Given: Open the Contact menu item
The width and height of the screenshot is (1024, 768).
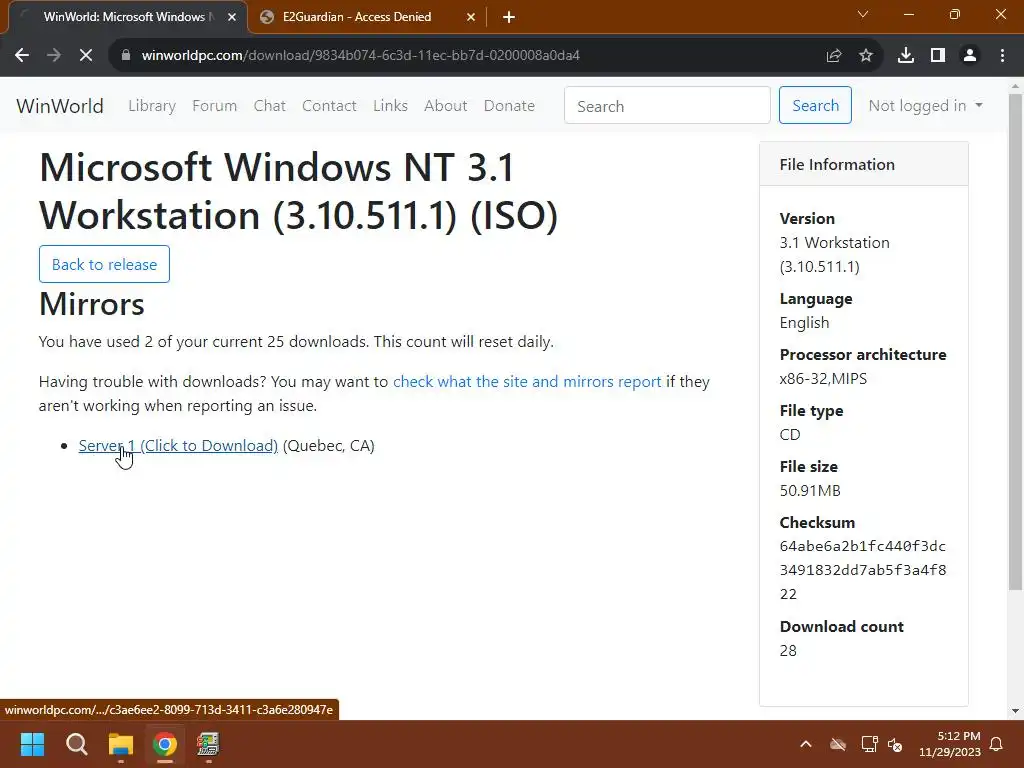Looking at the screenshot, I should [329, 106].
